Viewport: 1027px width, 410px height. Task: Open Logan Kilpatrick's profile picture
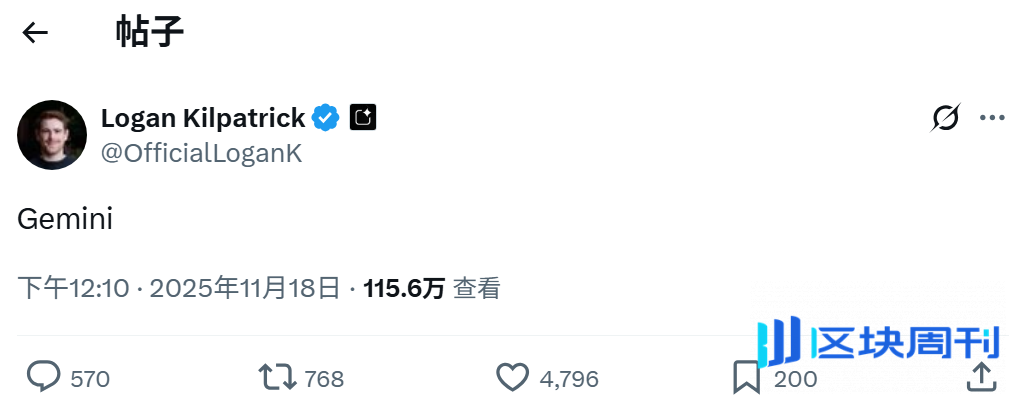click(x=52, y=135)
